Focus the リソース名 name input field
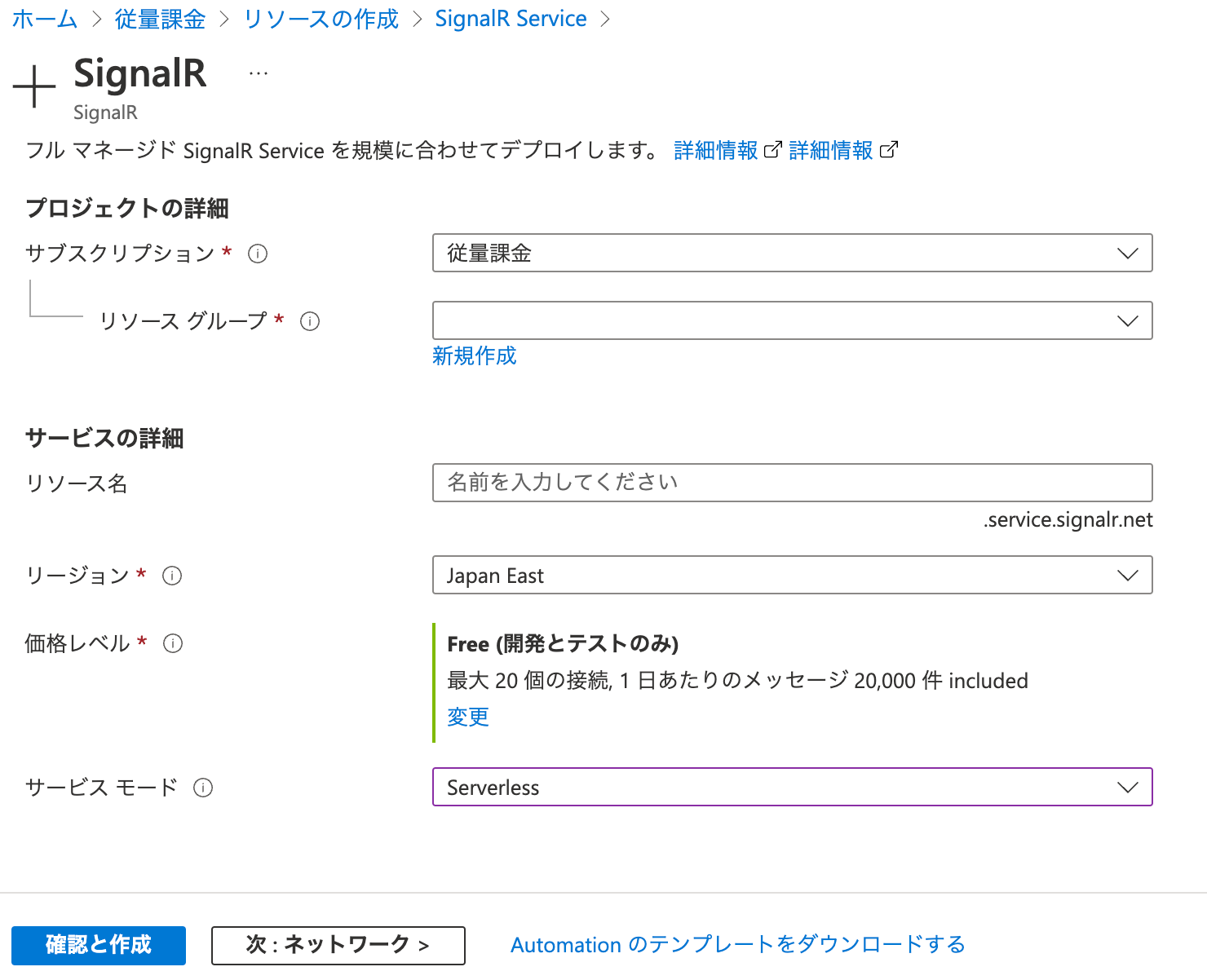This screenshot has width=1207, height=980. point(792,483)
